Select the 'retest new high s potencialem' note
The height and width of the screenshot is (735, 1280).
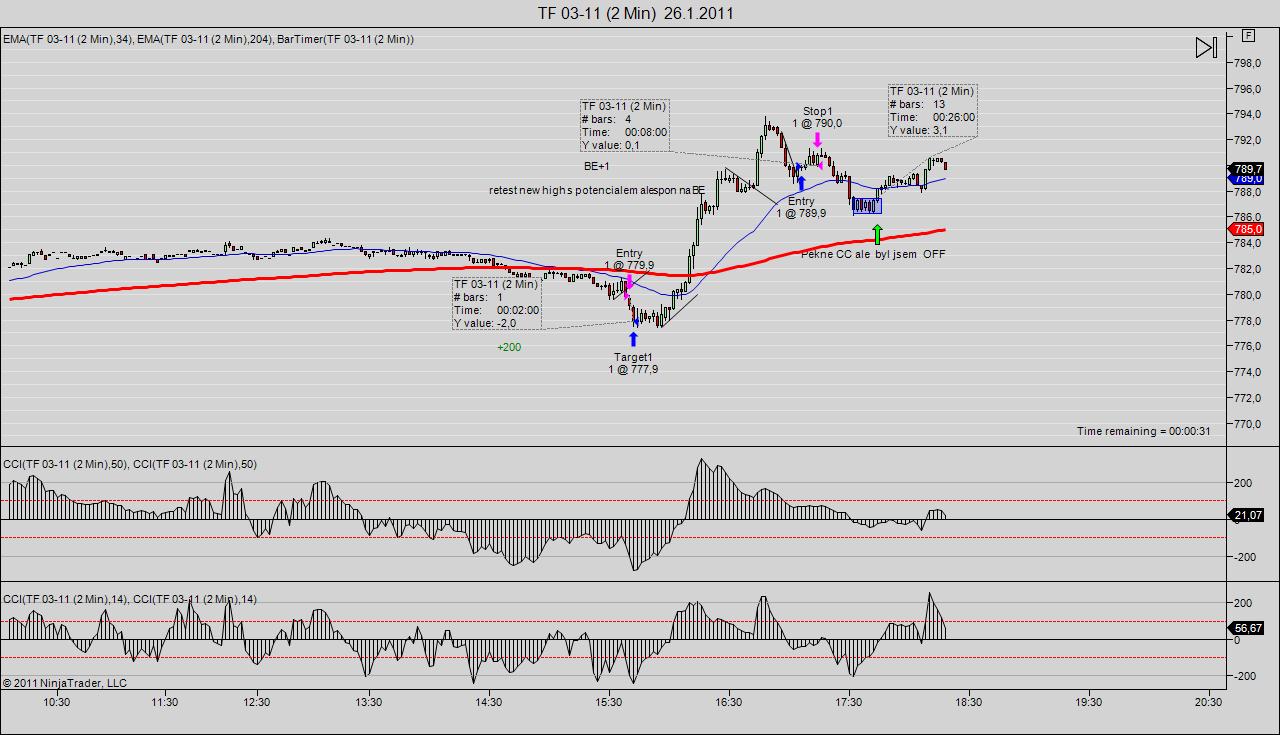point(597,190)
